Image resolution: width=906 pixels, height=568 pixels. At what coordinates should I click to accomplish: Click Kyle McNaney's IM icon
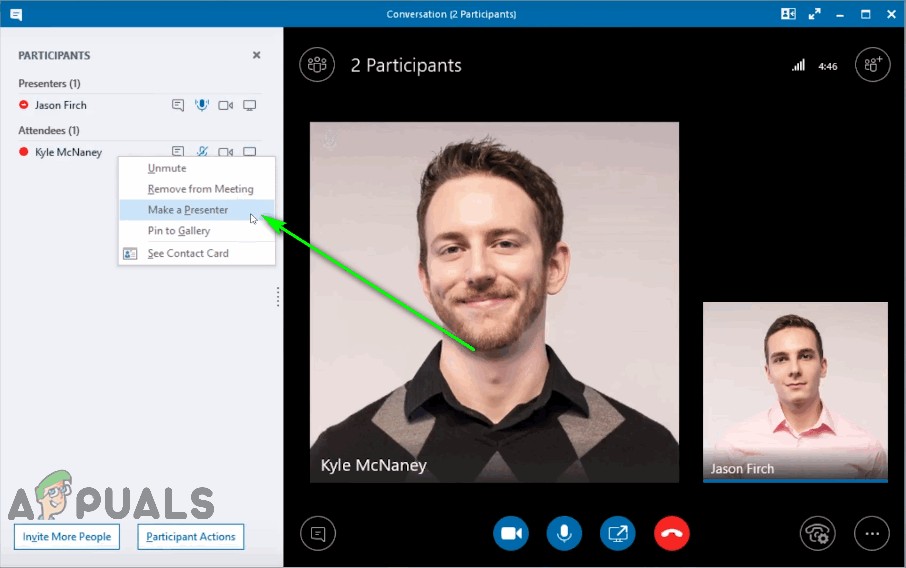(178, 151)
